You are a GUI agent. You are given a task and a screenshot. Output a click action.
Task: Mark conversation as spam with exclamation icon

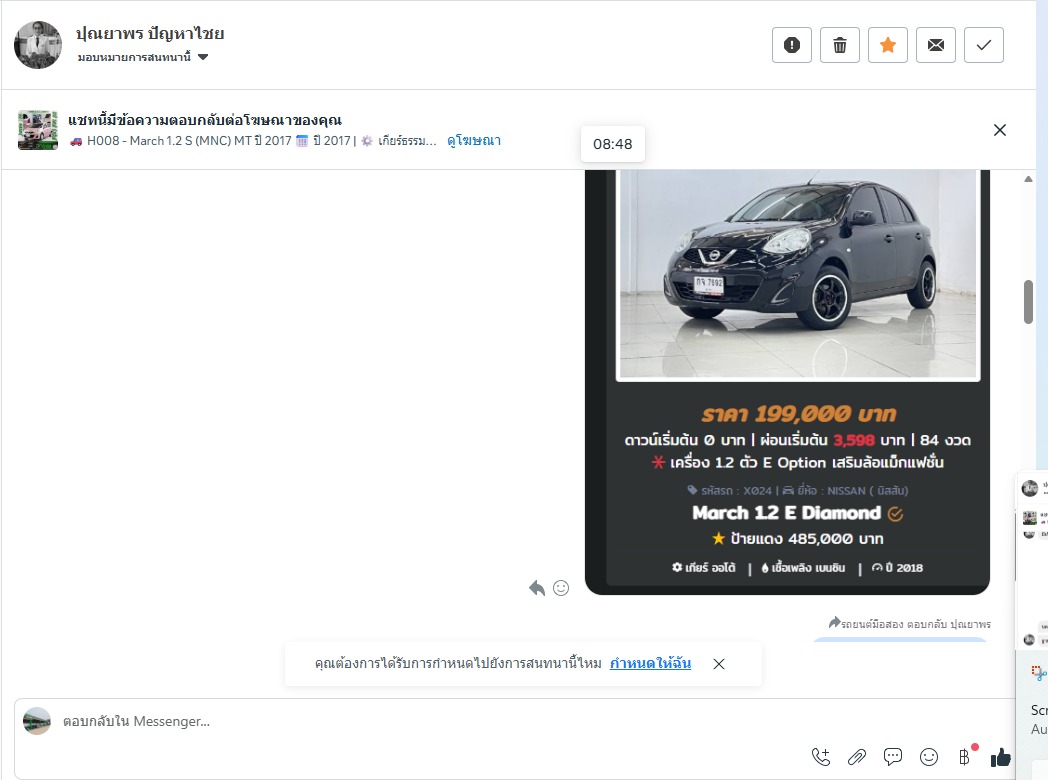point(791,45)
